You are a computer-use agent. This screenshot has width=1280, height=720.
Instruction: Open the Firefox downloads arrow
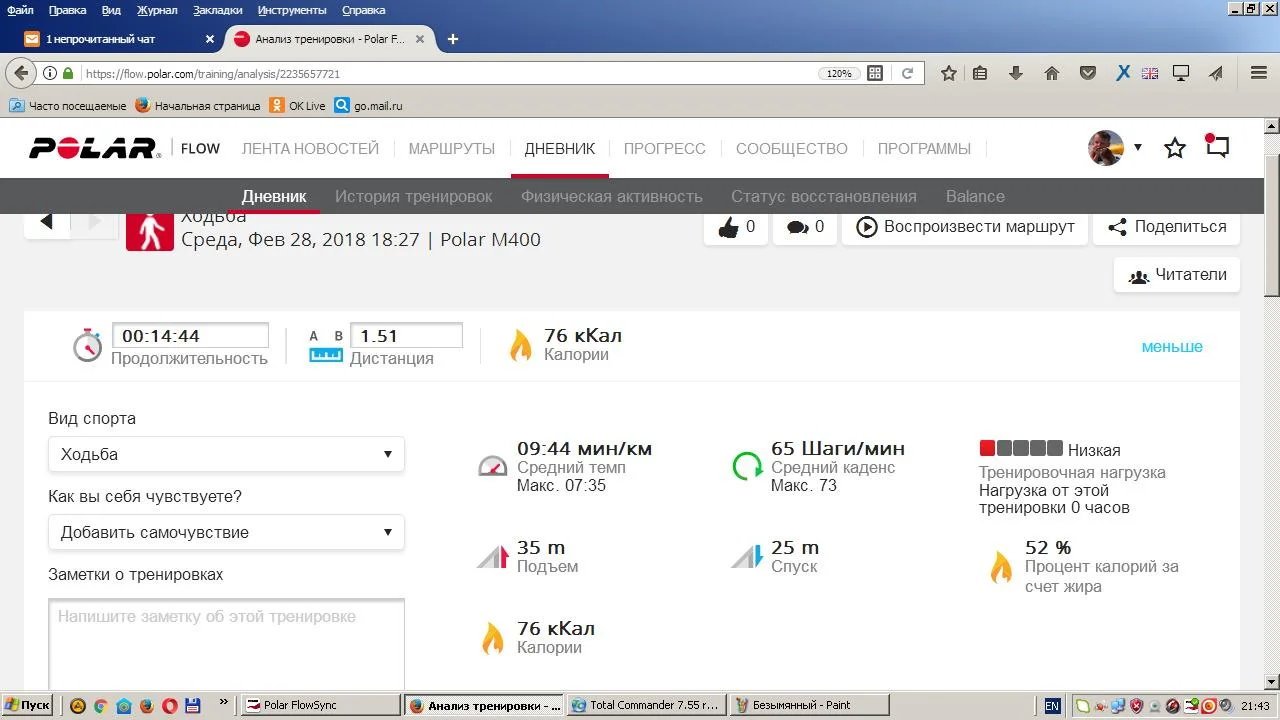pyautogui.click(x=1016, y=73)
